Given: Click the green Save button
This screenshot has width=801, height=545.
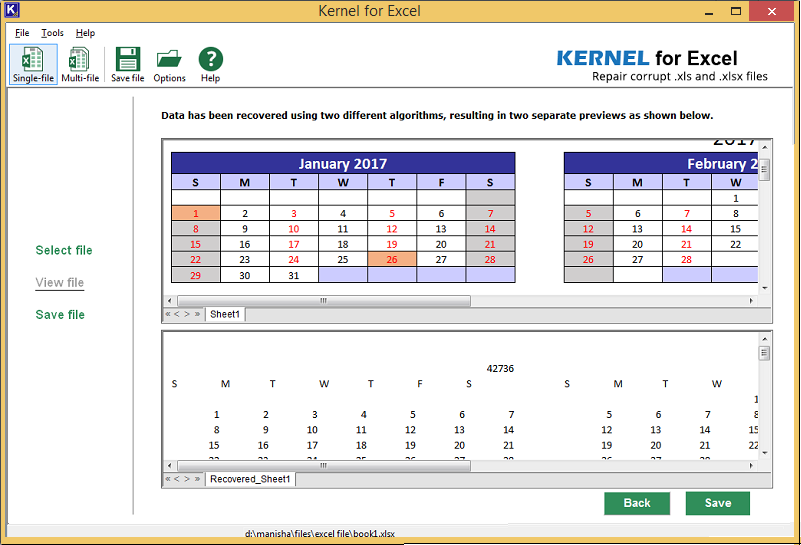Looking at the screenshot, I should (x=718, y=503).
